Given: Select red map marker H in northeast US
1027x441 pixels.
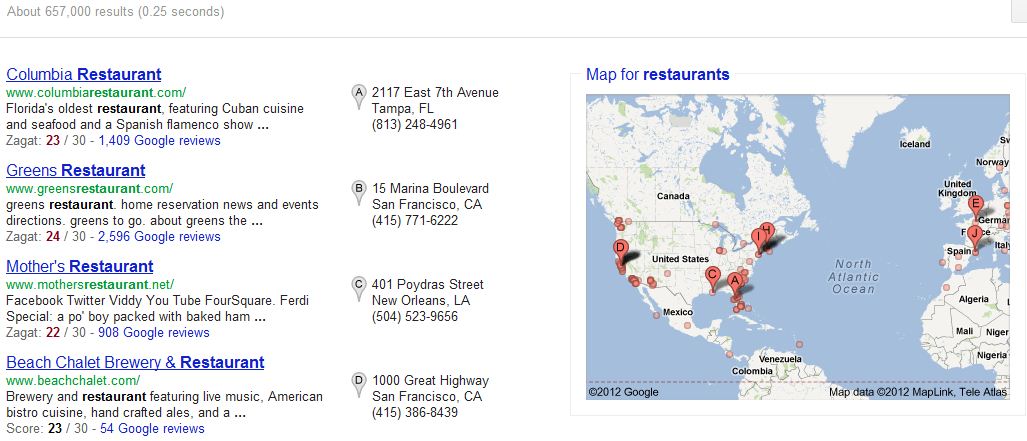Looking at the screenshot, I should pyautogui.click(x=767, y=230).
